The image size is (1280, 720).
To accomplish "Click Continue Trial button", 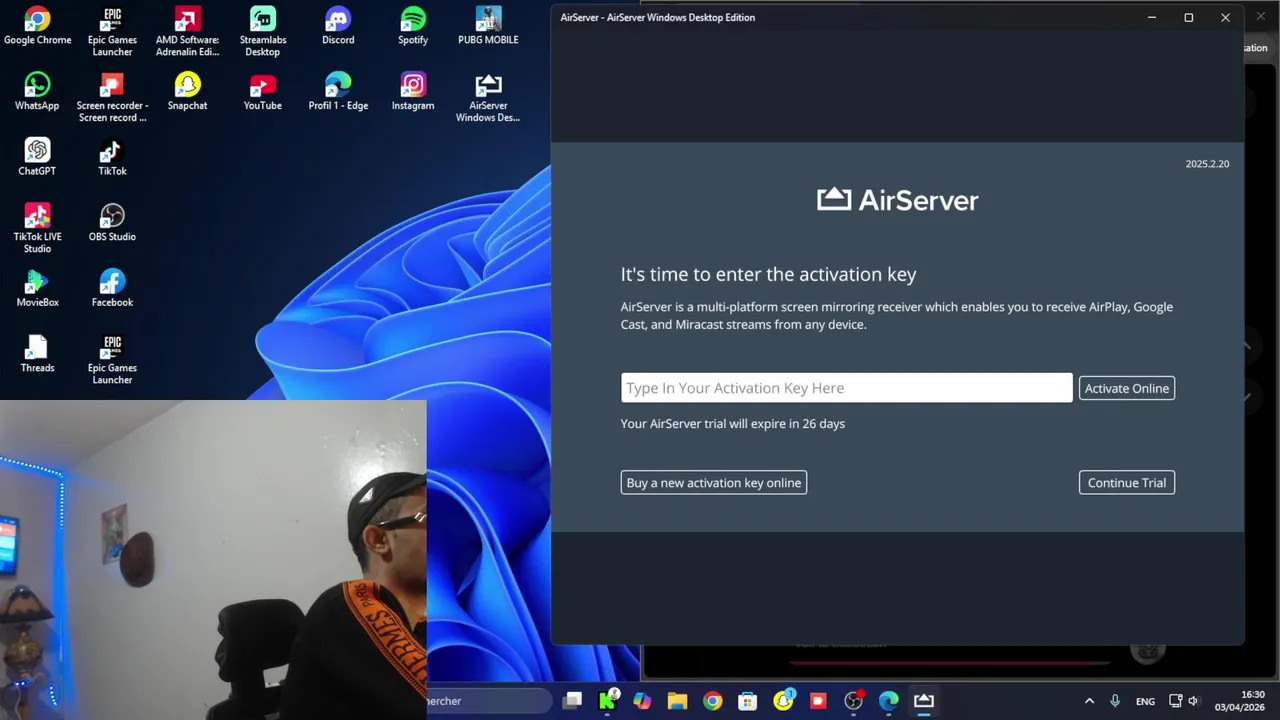I will [1127, 482].
